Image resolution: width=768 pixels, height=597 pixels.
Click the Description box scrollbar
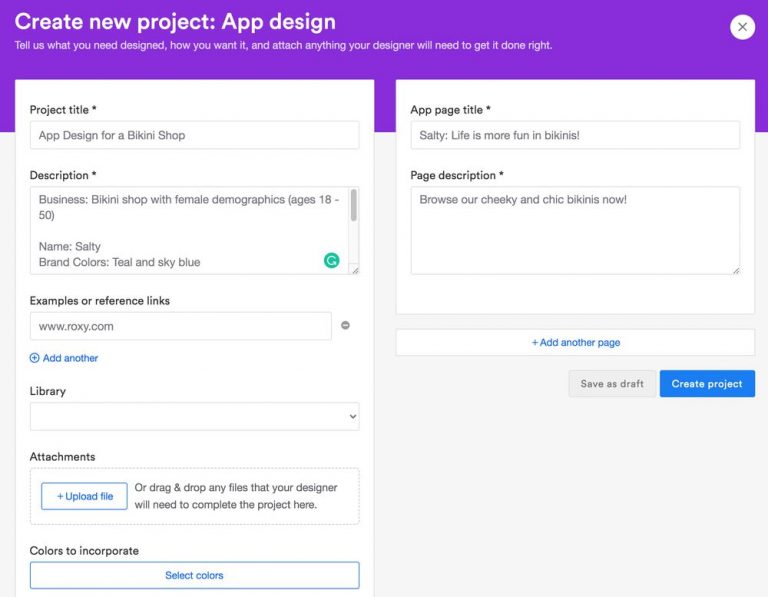tap(353, 205)
